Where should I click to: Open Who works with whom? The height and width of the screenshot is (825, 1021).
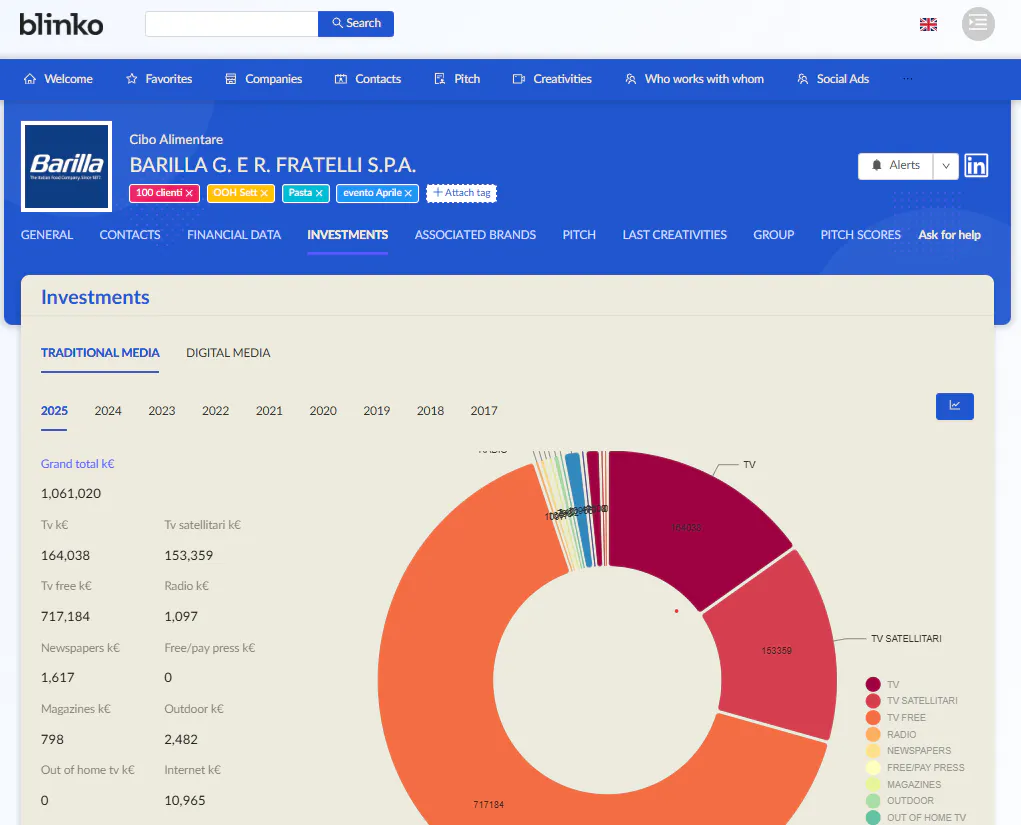pyautogui.click(x=694, y=79)
